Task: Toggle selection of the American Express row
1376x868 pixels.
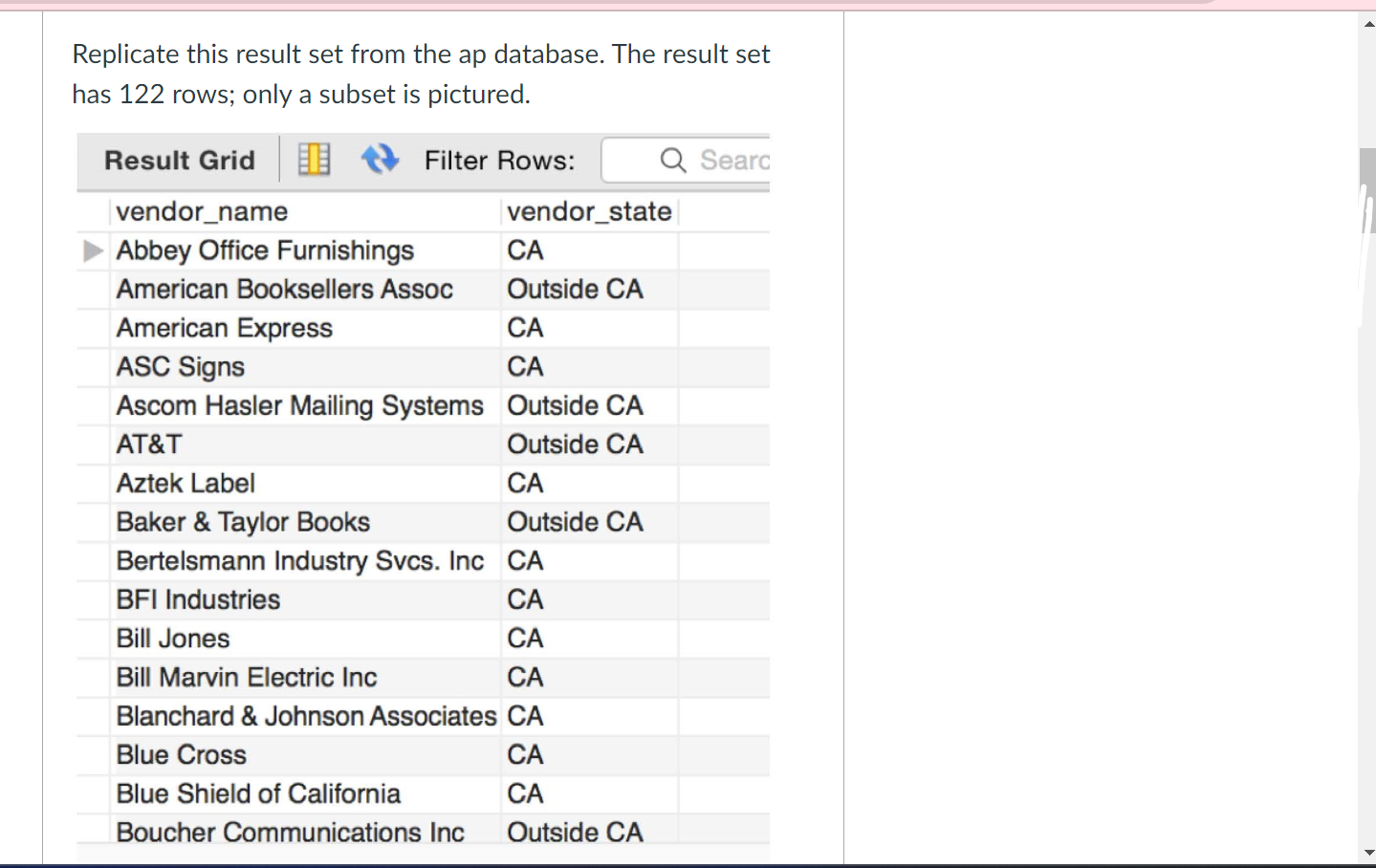Action: pos(225,328)
